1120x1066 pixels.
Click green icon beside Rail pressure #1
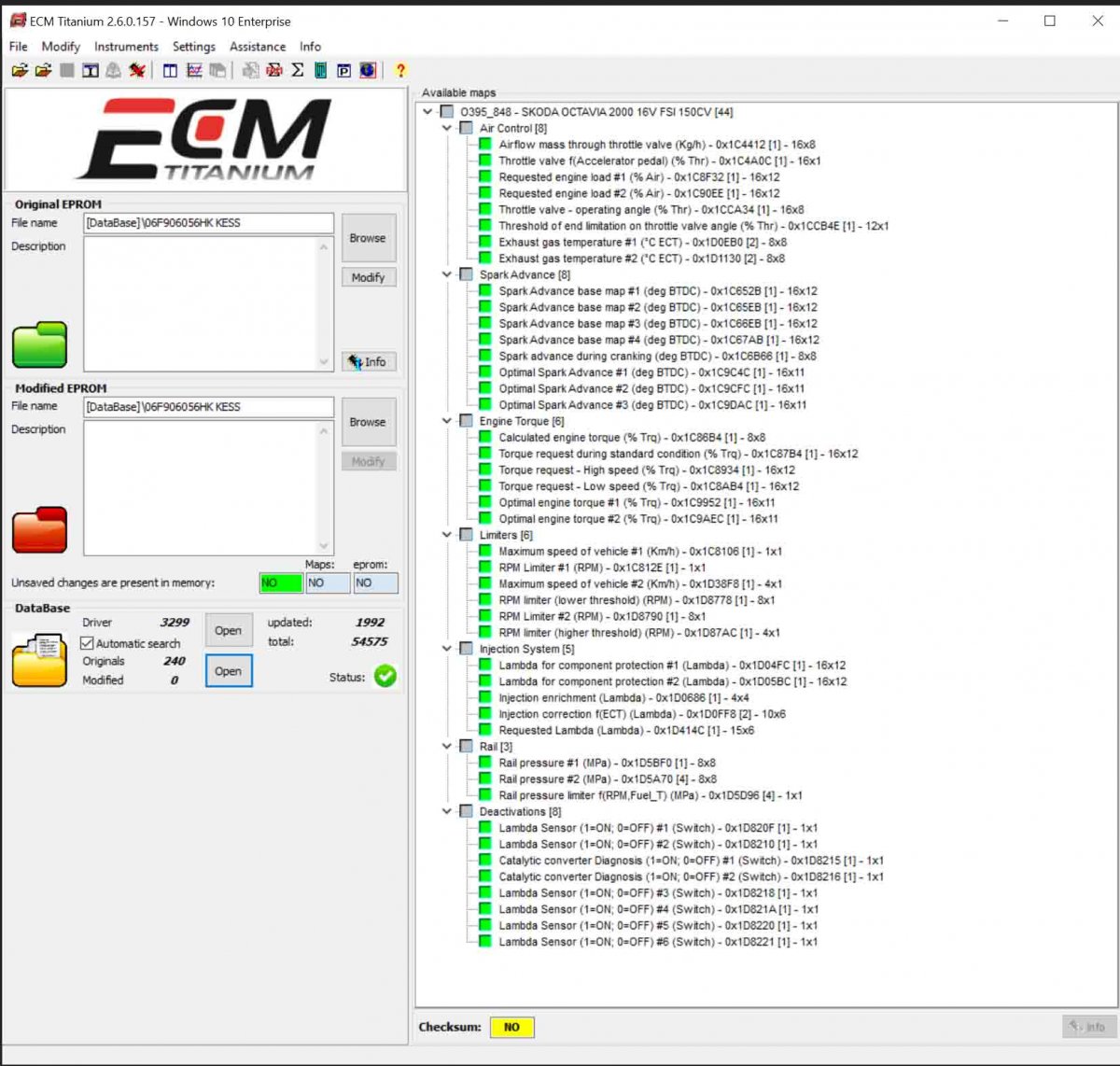(484, 763)
